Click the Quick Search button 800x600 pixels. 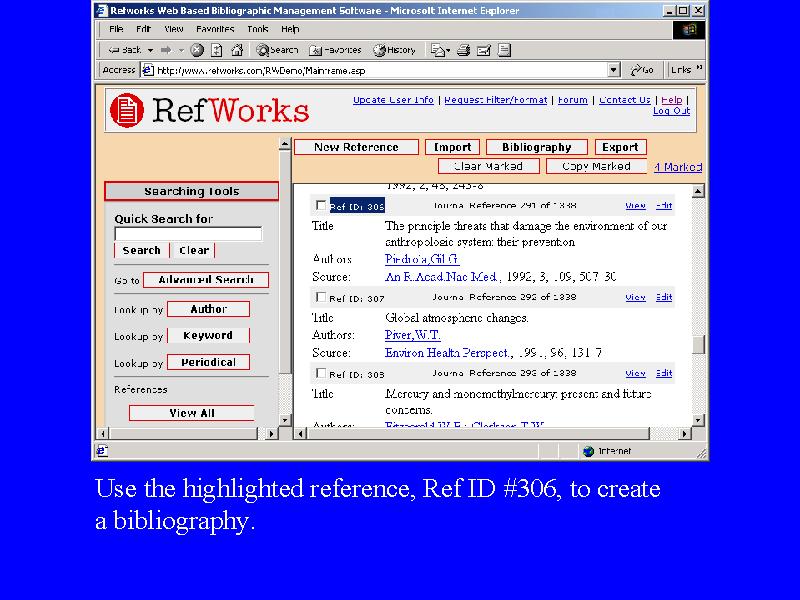pyautogui.click(x=141, y=251)
